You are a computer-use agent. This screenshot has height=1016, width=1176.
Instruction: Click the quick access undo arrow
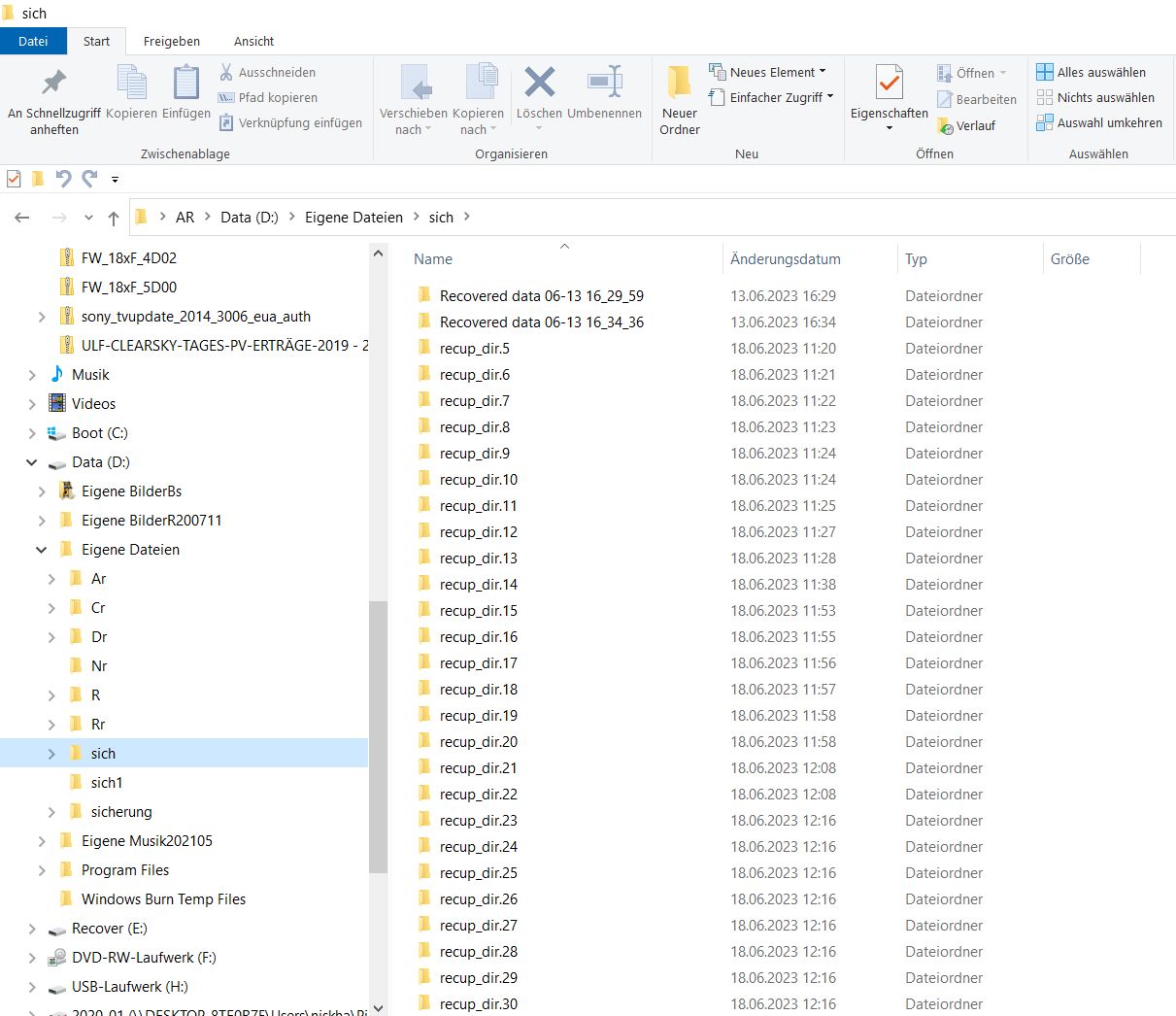click(63, 179)
